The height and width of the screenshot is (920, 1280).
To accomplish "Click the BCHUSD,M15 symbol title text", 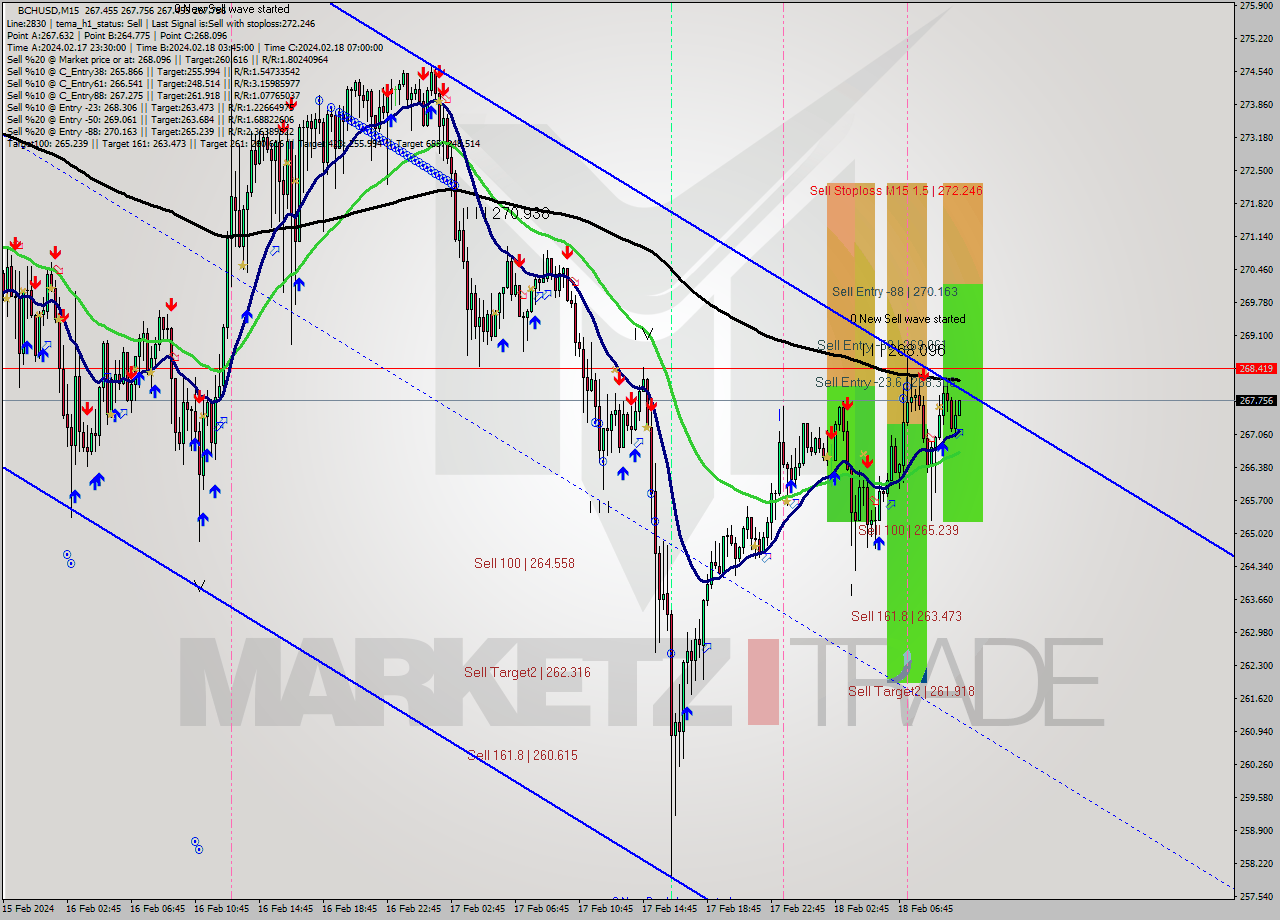I will pos(50,10).
